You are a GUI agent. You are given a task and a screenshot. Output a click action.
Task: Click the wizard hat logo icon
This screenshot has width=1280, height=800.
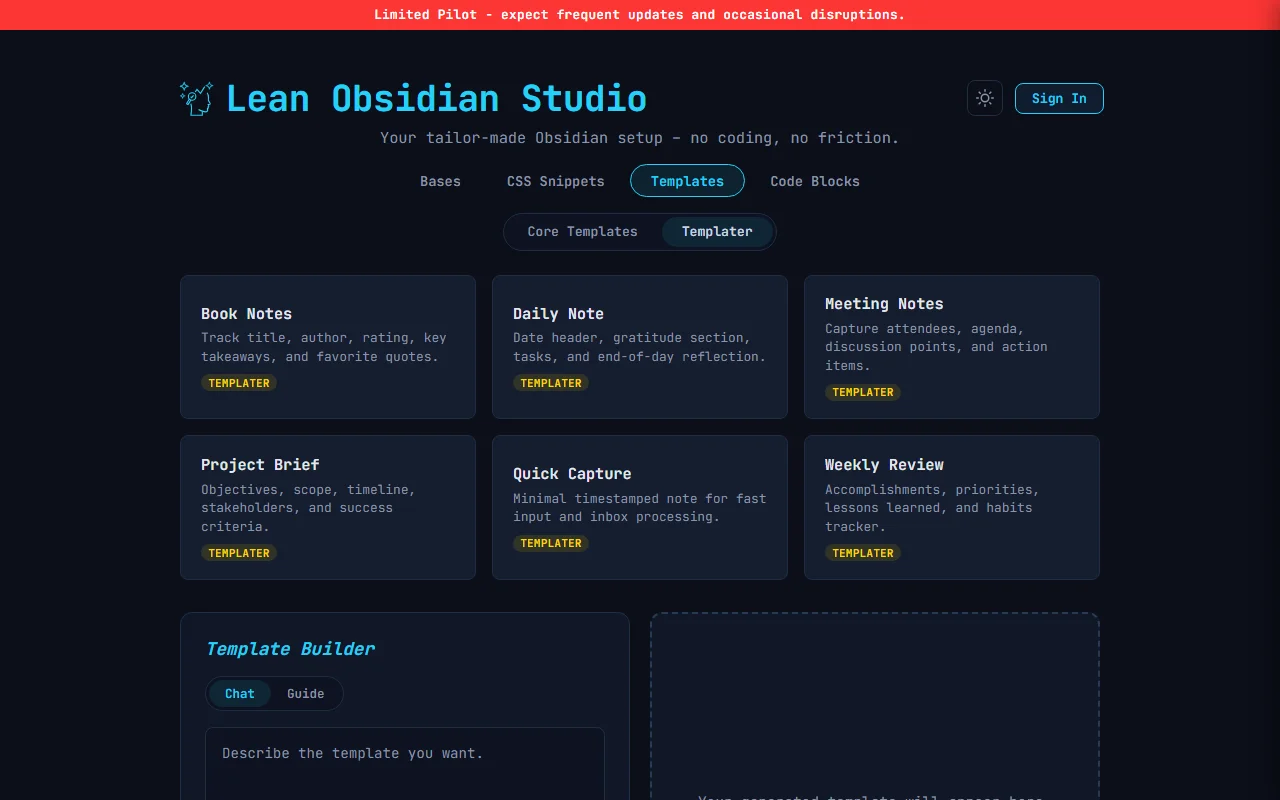[x=196, y=98]
